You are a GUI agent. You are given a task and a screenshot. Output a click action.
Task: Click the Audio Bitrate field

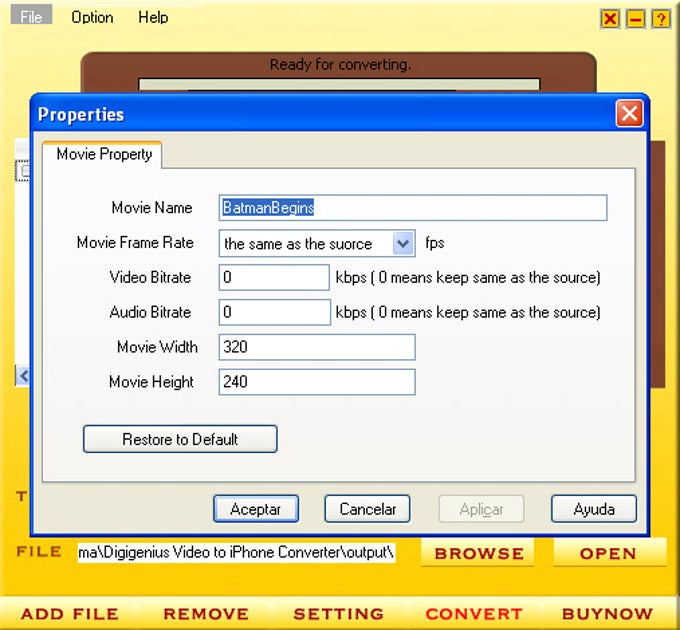275,312
